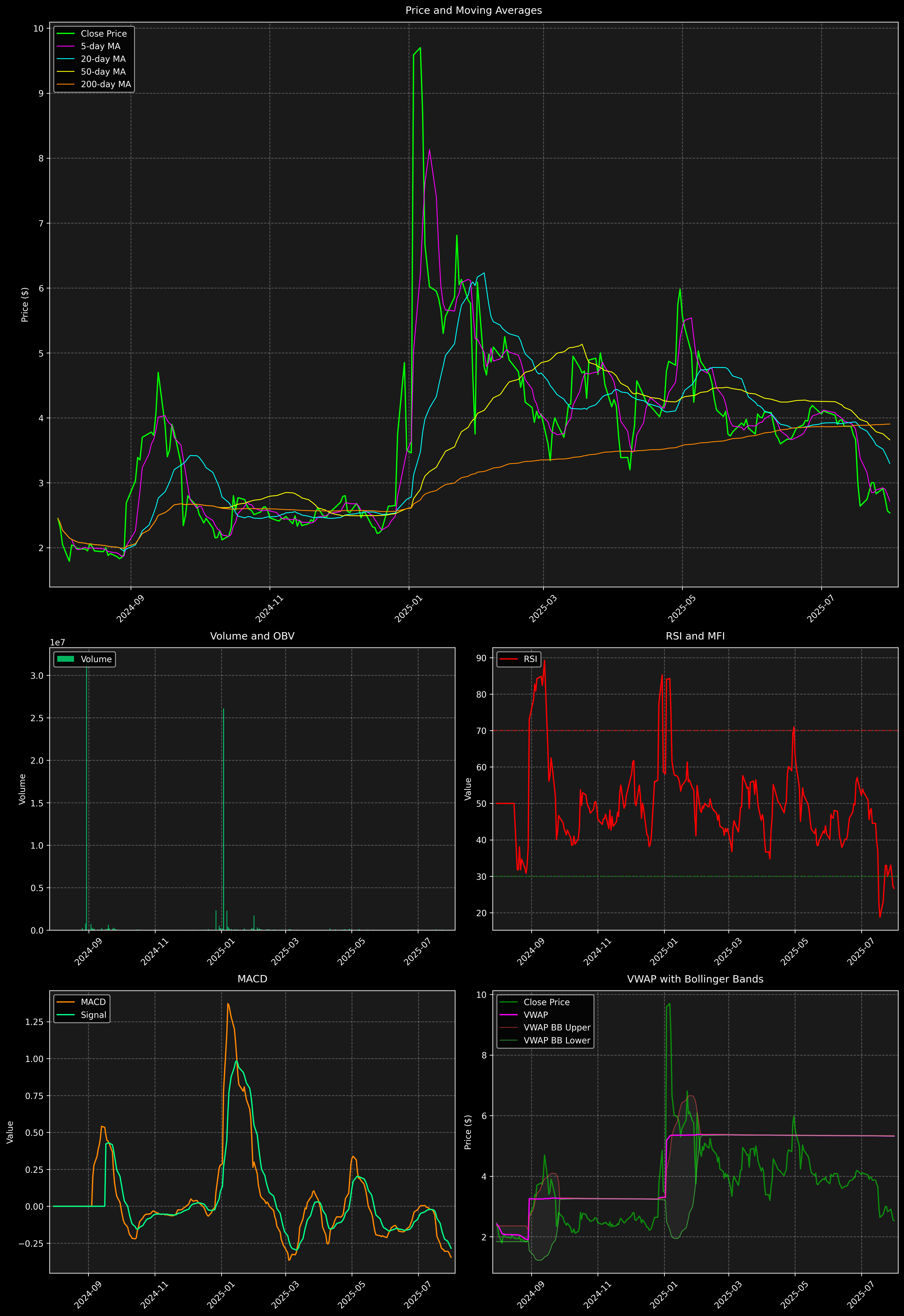This screenshot has height=1316, width=904.
Task: Click the 'Price ($)' axis label of the top chart
Action: pyautogui.click(x=25, y=305)
